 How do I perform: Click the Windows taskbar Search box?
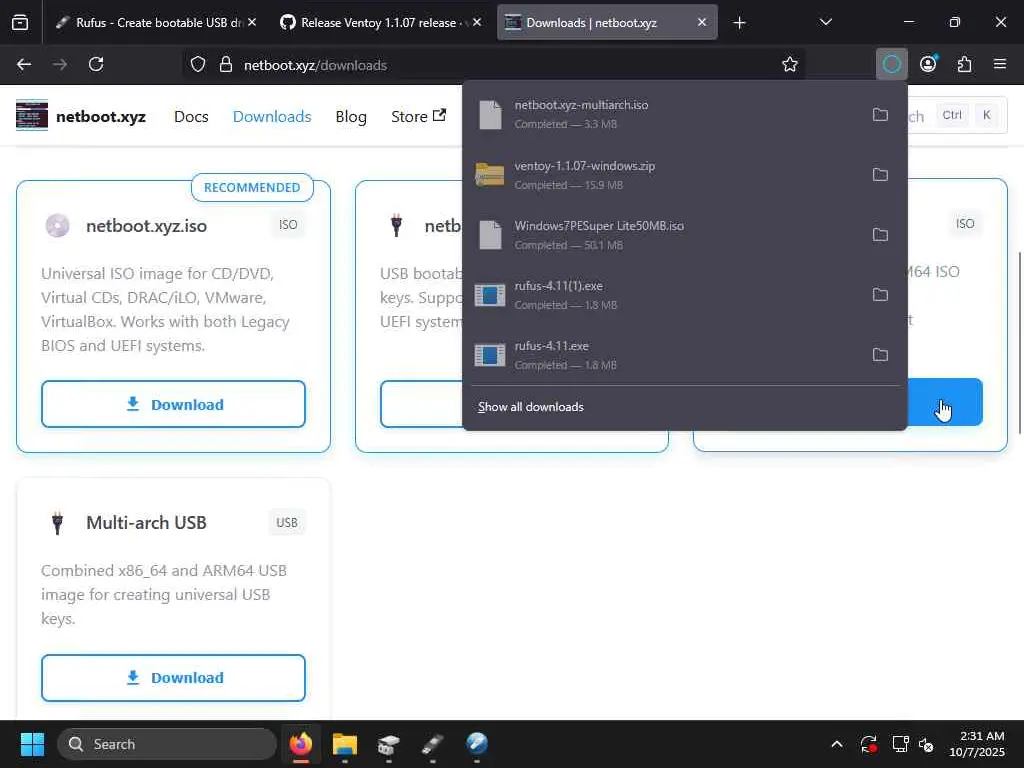coord(167,744)
